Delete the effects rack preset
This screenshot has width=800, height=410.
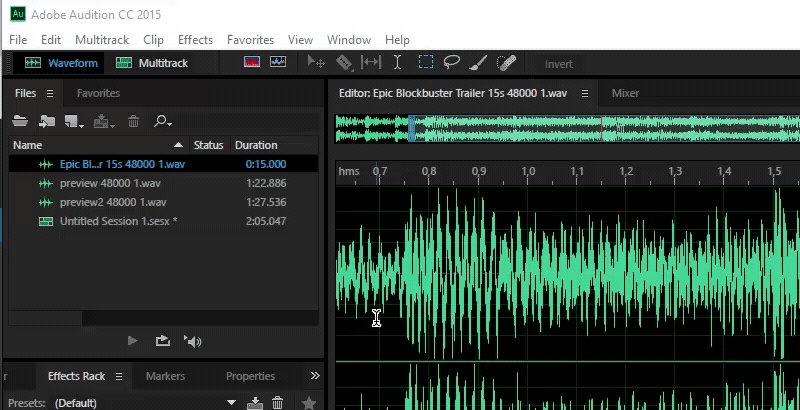278,403
